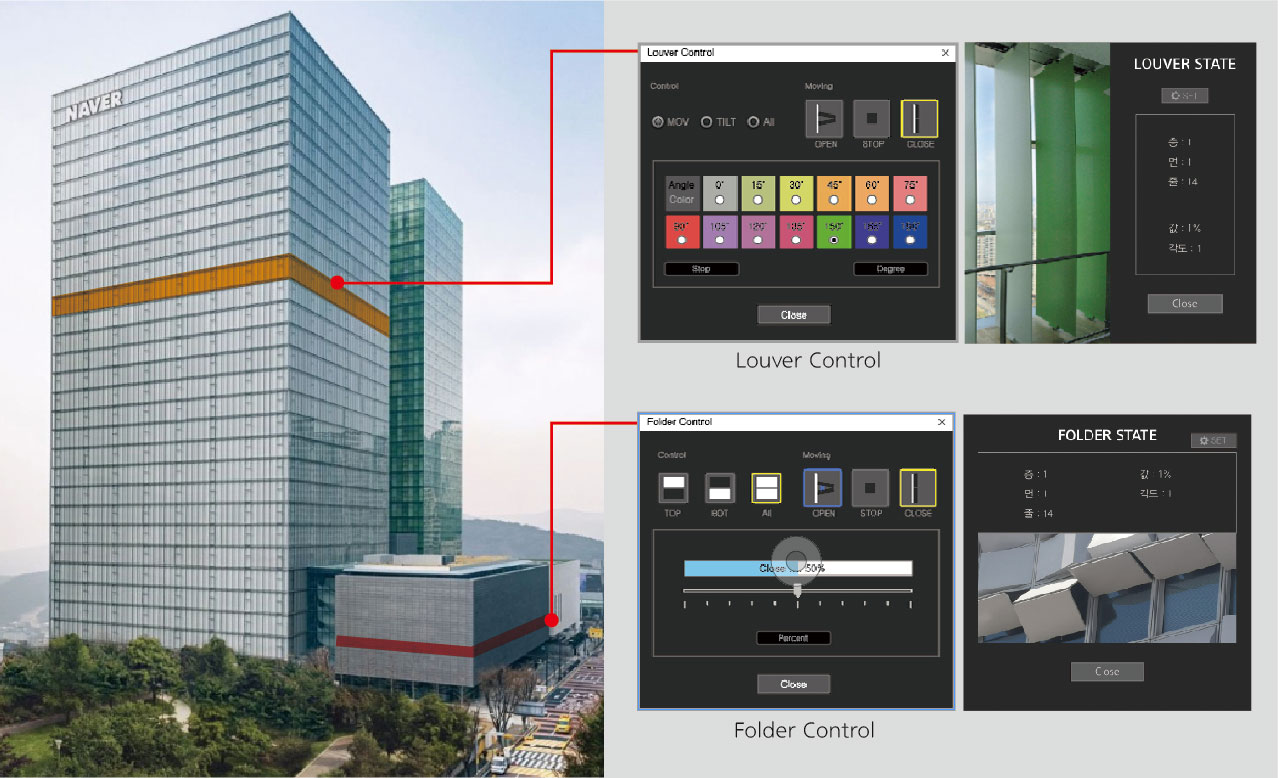Viewport: 1279px width, 778px height.
Task: Click the Folder Control window title bar
Action: coord(796,422)
